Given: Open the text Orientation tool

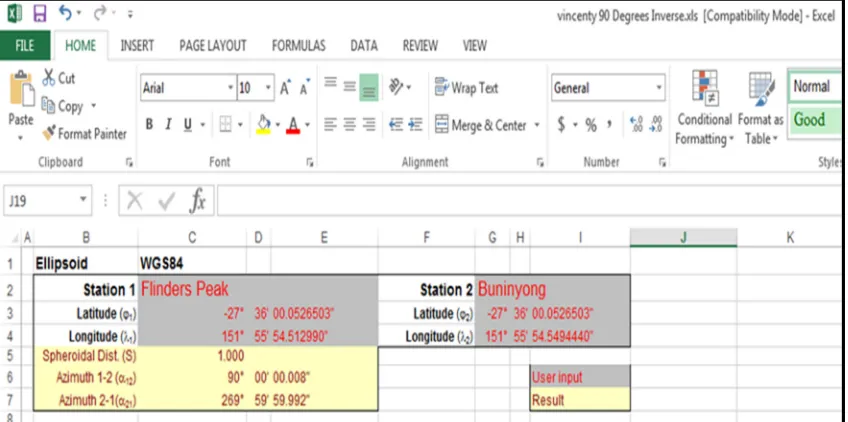Looking at the screenshot, I should (396, 87).
